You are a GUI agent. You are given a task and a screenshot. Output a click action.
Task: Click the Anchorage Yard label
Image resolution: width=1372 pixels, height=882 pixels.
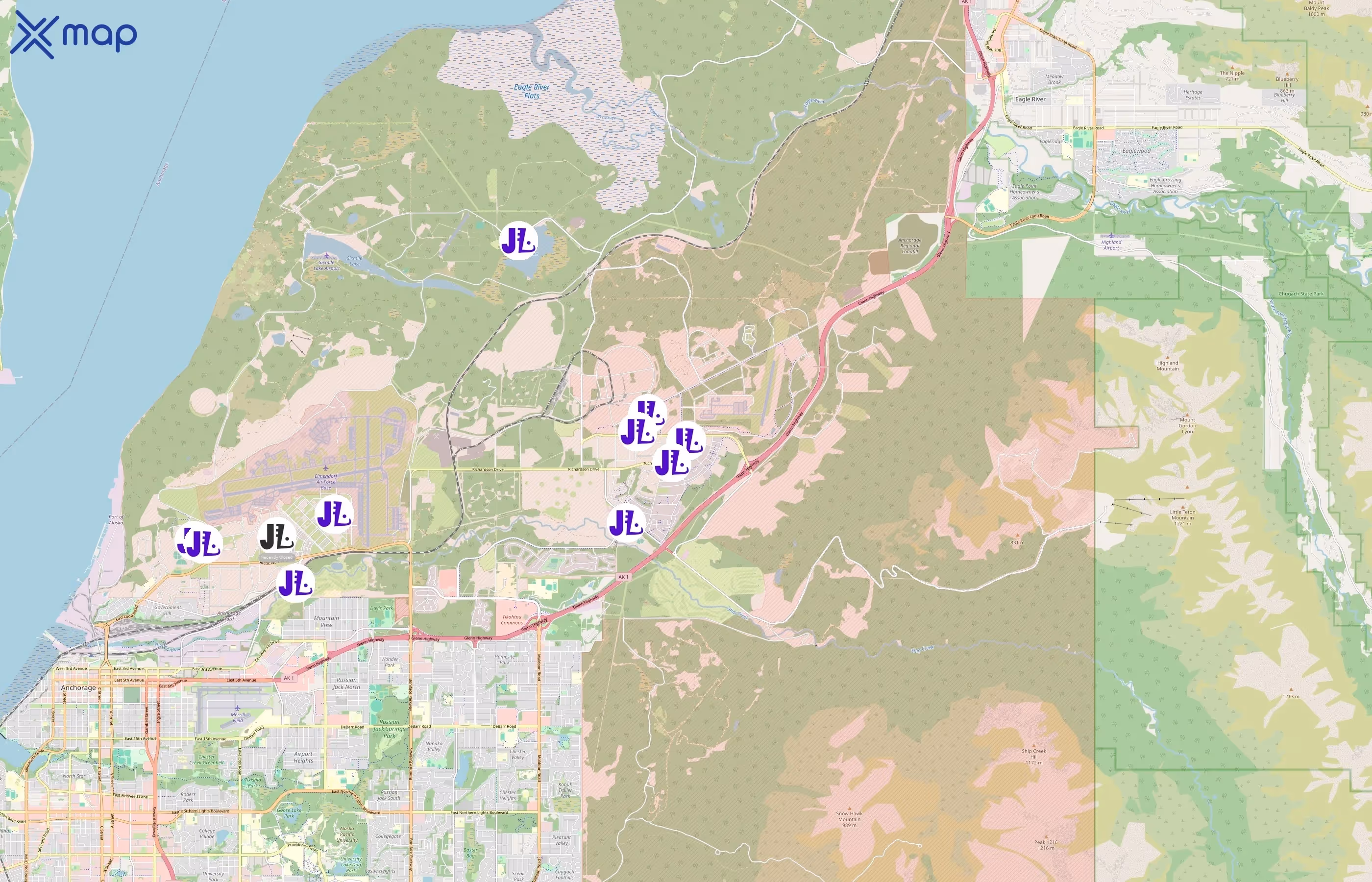[x=228, y=615]
